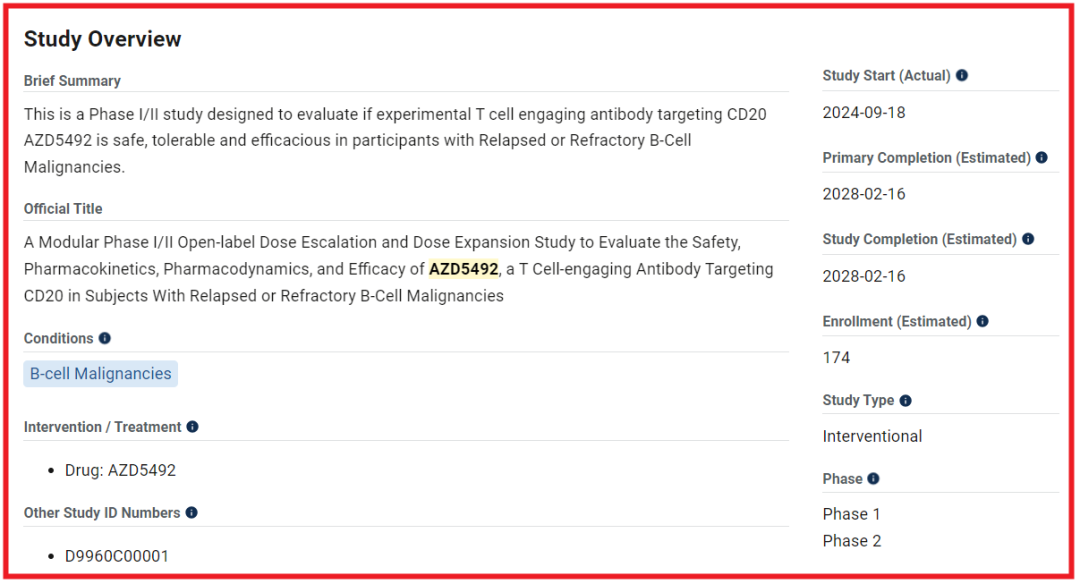
Task: Select the Drug: AZD5492 intervention item
Action: click(x=121, y=470)
